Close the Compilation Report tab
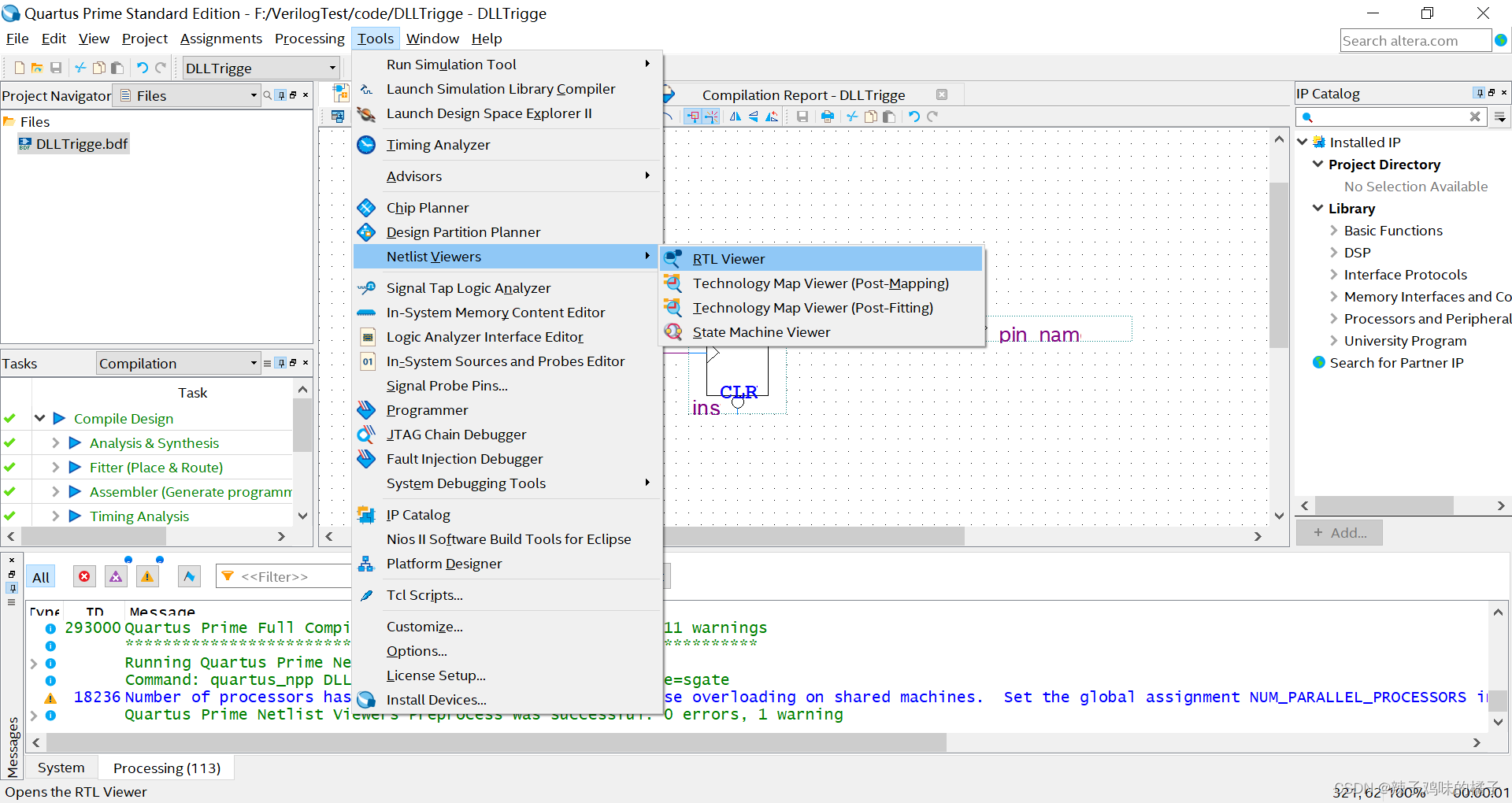 click(x=942, y=94)
